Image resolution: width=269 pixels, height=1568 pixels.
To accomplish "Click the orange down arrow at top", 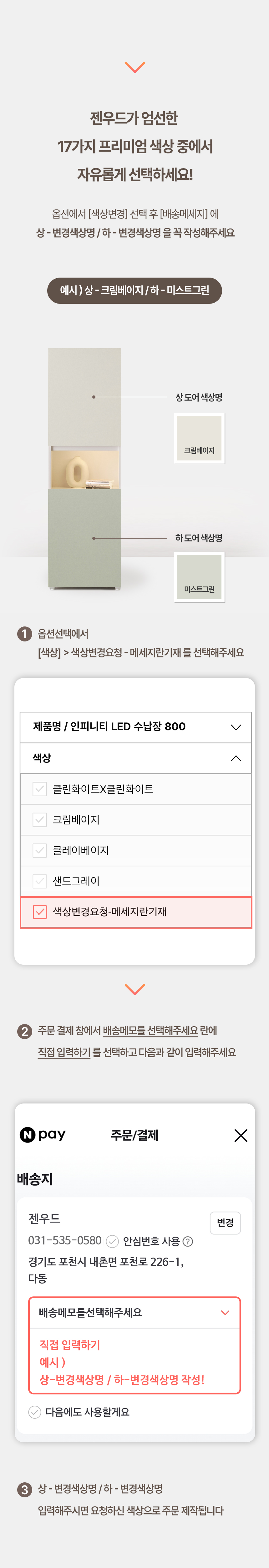I will click(x=134, y=66).
